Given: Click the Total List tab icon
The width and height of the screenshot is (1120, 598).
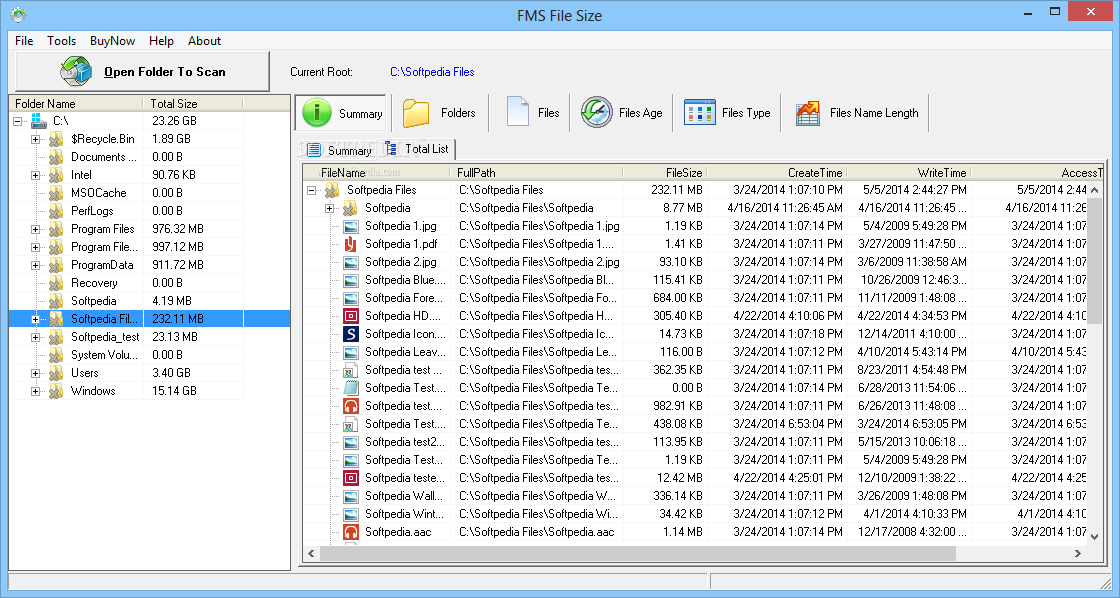Looking at the screenshot, I should coord(391,149).
